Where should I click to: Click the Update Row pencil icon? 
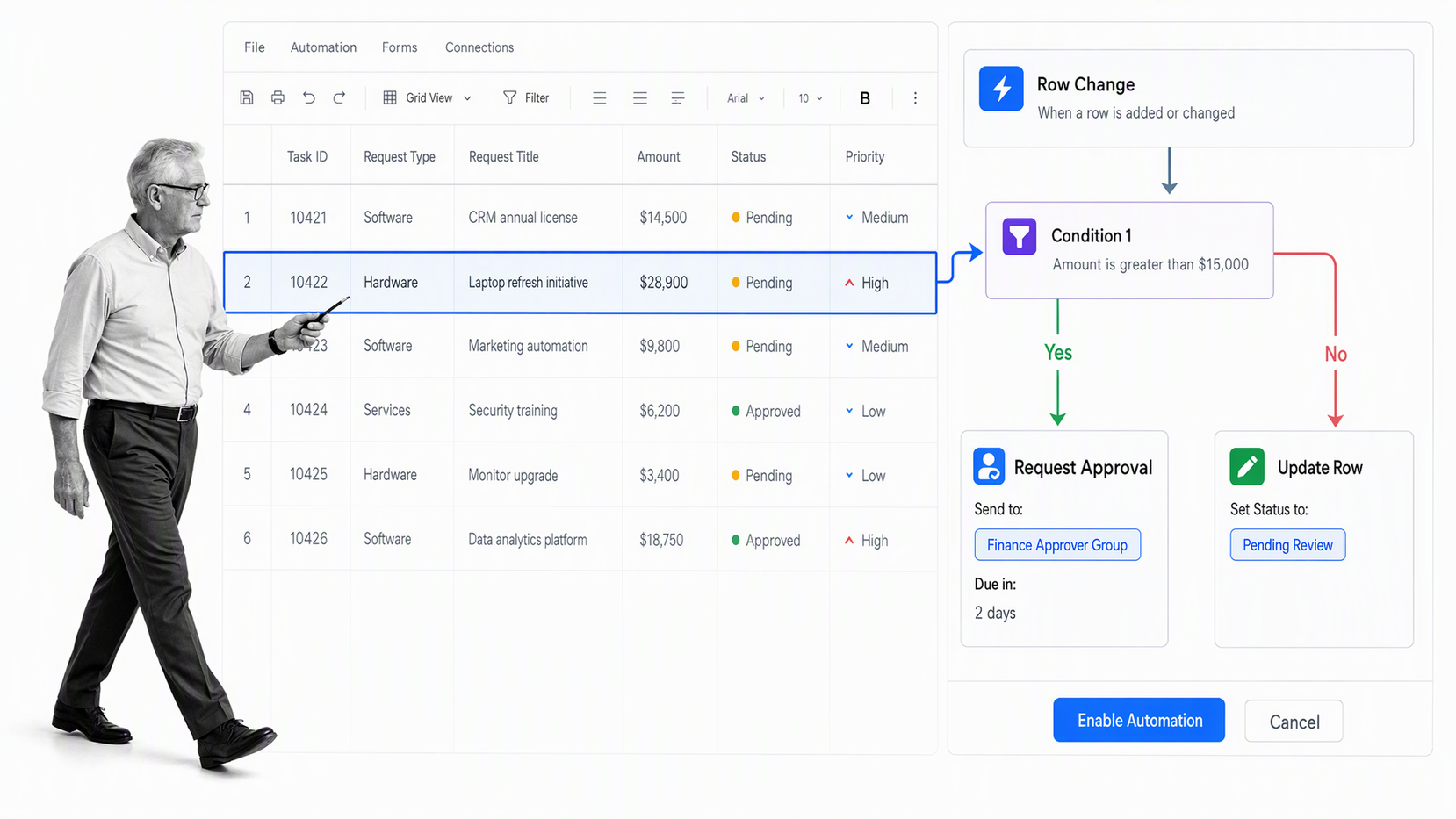[1247, 466]
